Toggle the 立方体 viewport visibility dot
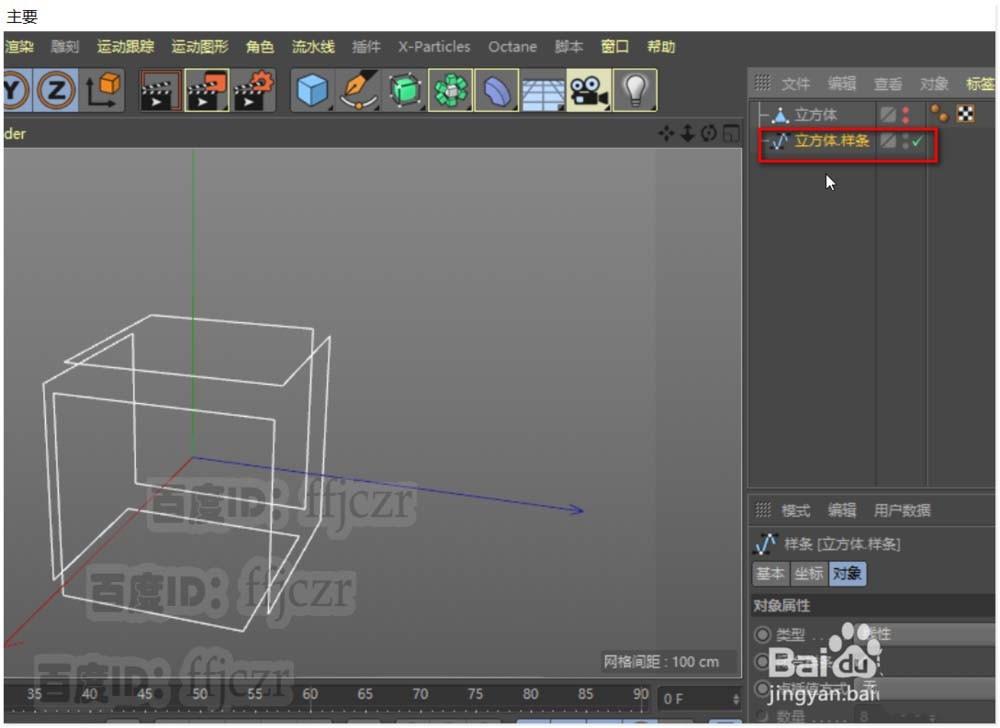This screenshot has height=728, width=1000. 906,110
